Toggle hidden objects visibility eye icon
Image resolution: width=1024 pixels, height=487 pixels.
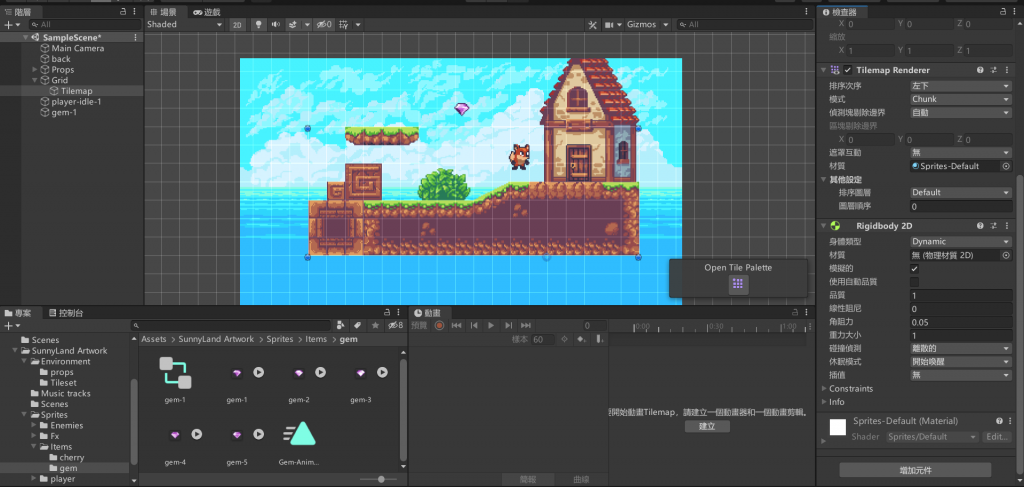(324, 24)
